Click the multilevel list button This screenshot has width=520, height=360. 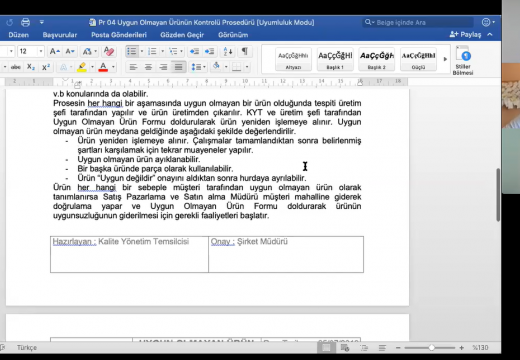click(173, 51)
